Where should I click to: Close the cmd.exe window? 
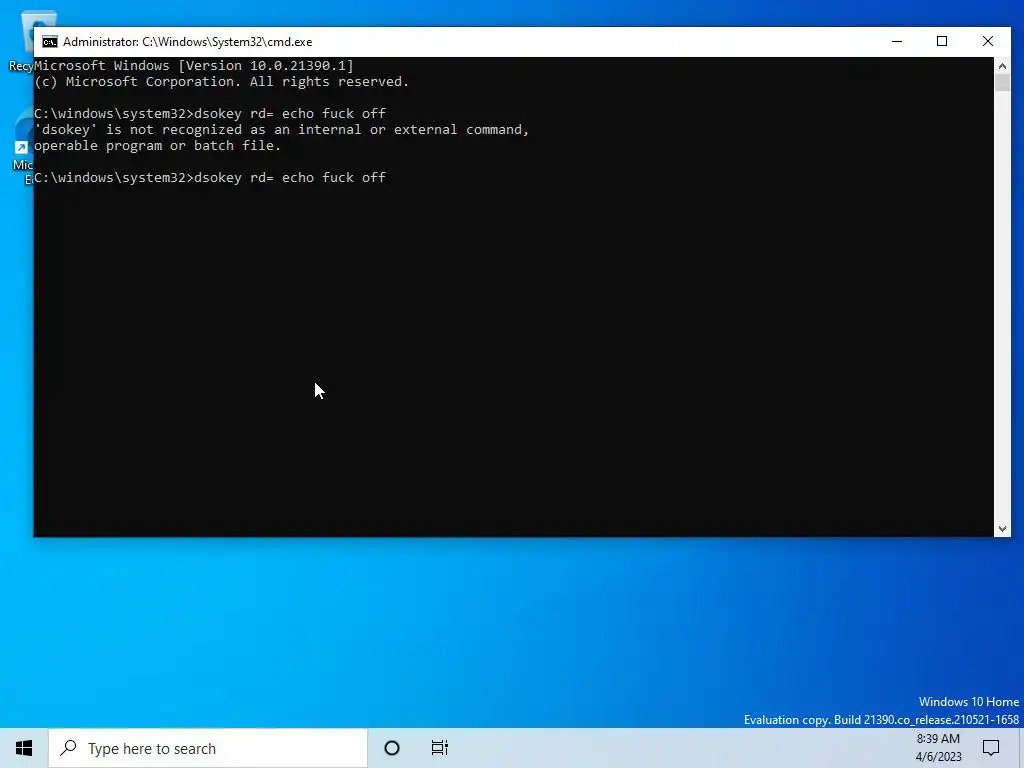987,41
